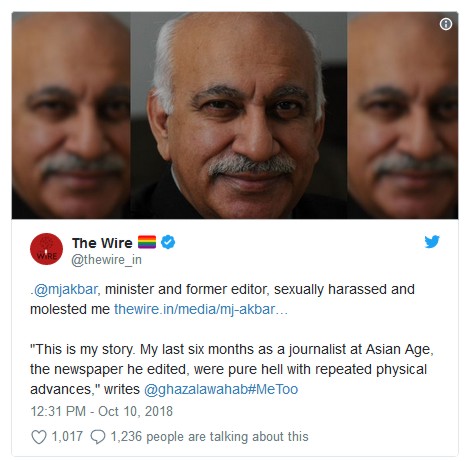
Task: Like the tweet with the heart icon
Action: click(x=39, y=437)
